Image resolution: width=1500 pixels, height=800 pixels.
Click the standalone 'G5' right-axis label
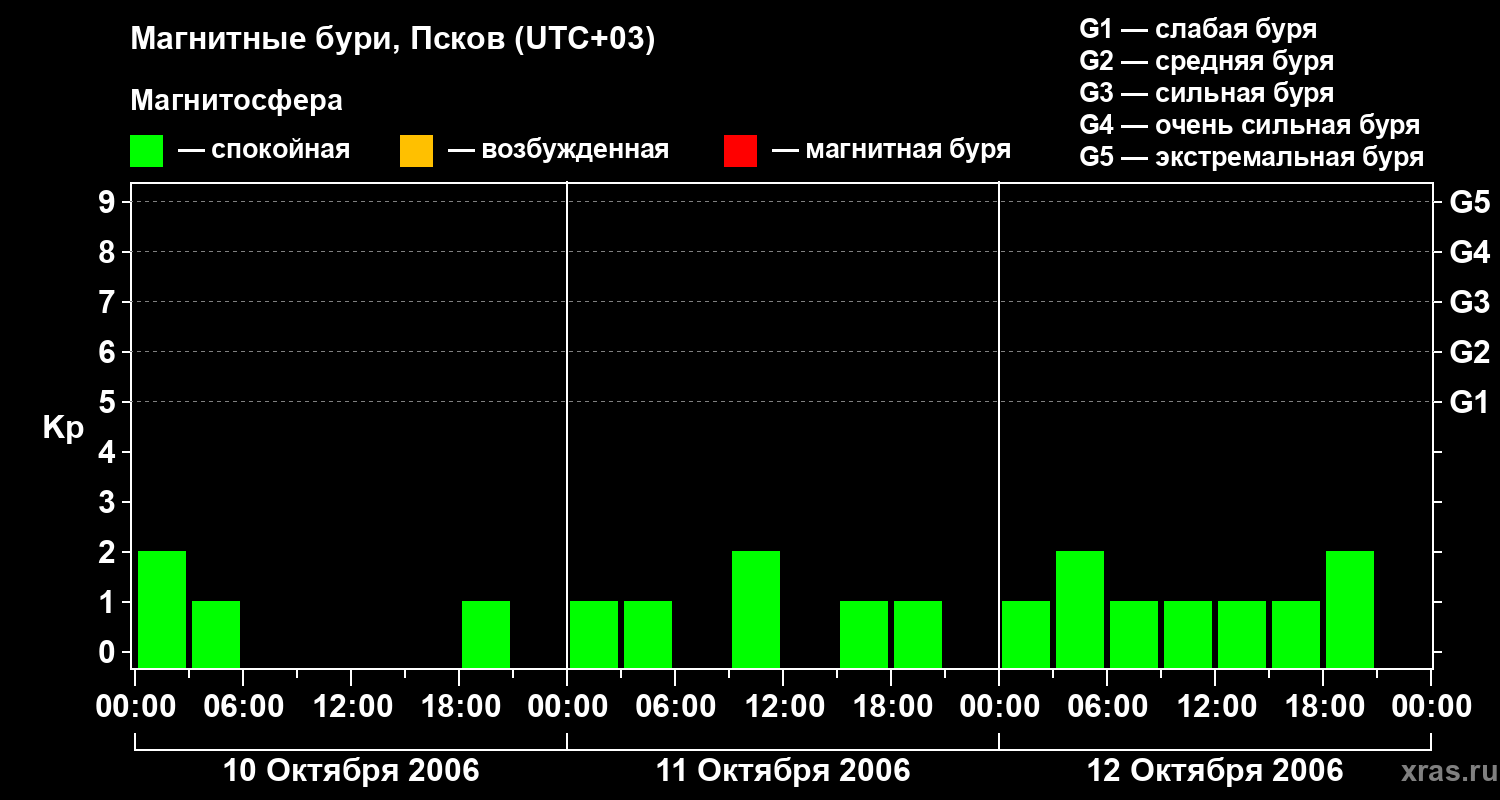pyautogui.click(x=1470, y=202)
